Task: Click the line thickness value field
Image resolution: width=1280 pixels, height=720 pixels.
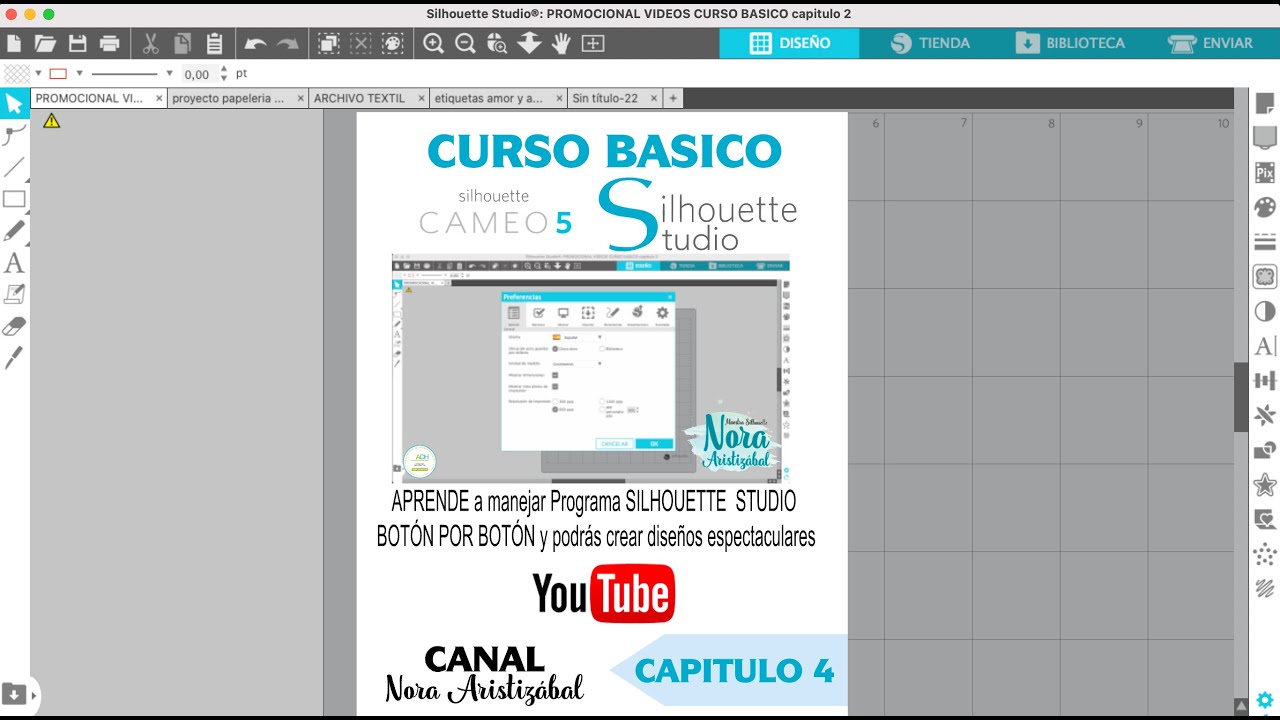Action: (198, 74)
